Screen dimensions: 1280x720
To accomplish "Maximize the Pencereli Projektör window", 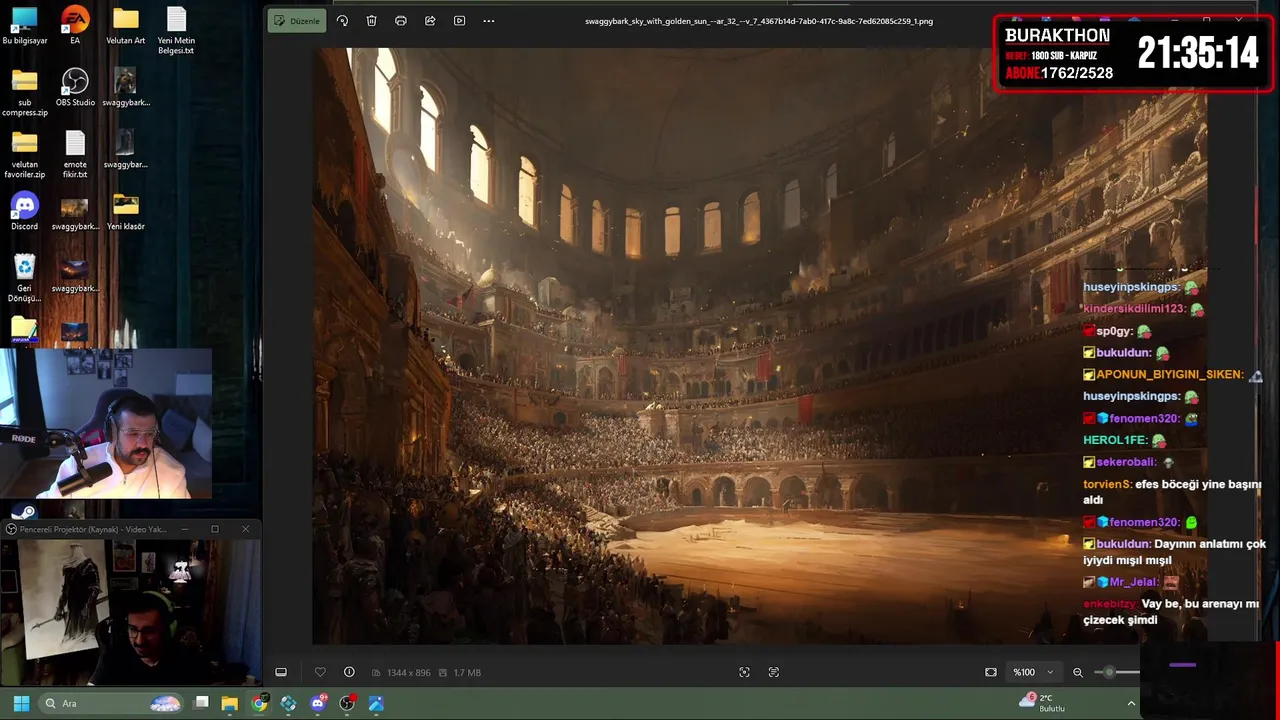I will [x=214, y=529].
